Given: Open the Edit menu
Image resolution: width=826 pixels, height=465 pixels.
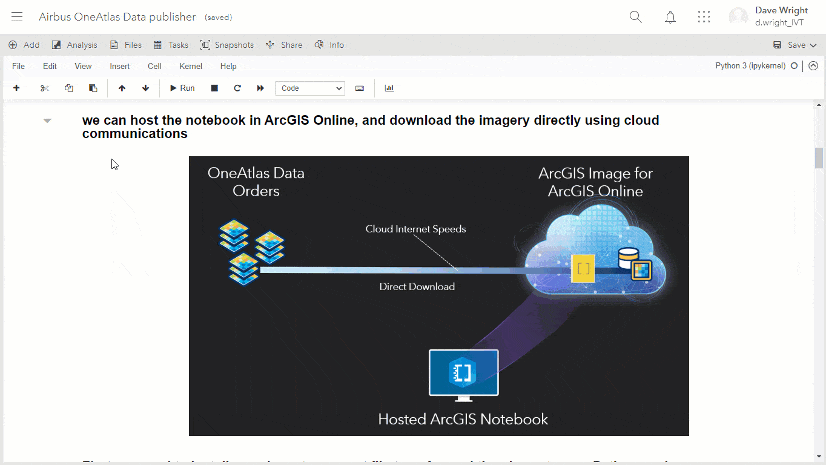Looking at the screenshot, I should [x=50, y=66].
